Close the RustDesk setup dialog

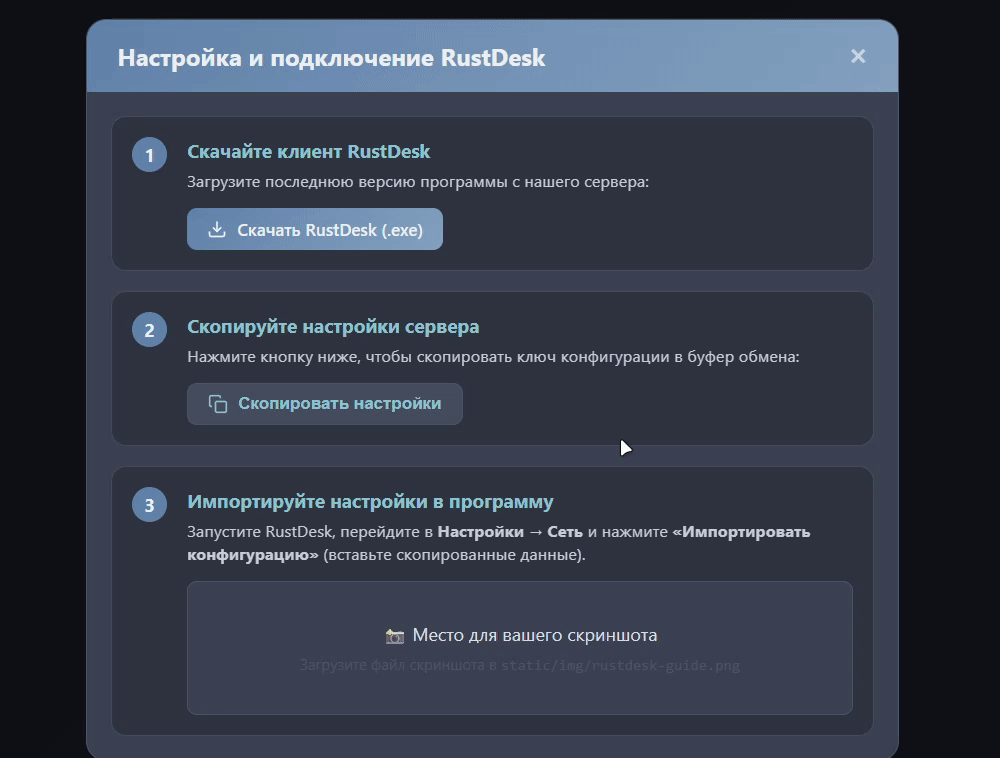[x=858, y=57]
